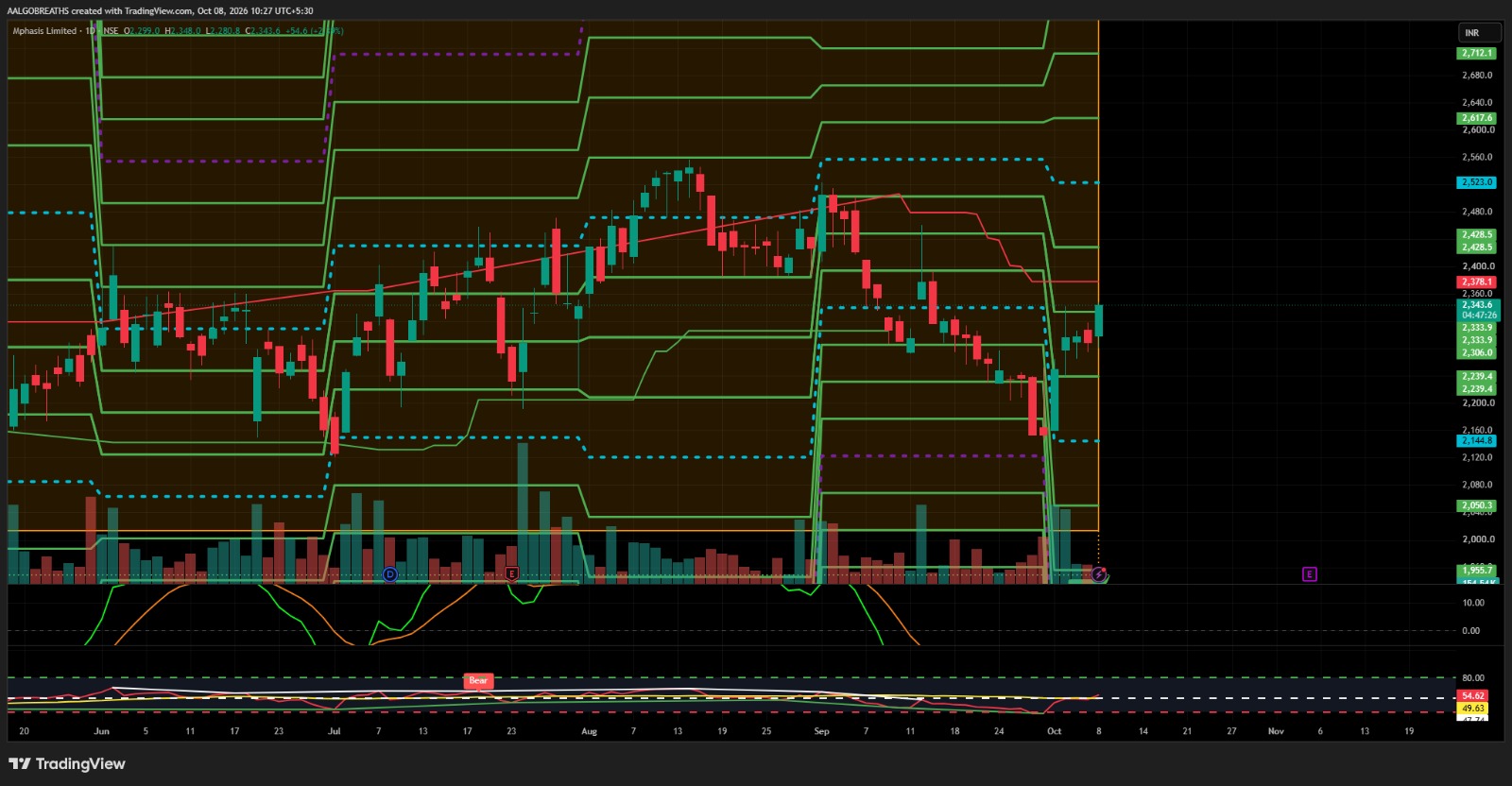Click the Mphasis Limited symbol title
Screen dimensions: 1512x786
pyautogui.click(x=44, y=31)
